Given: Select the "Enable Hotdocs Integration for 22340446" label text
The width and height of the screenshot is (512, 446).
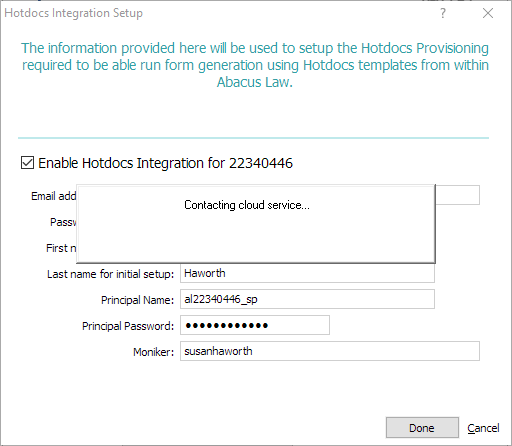Looking at the screenshot, I should point(165,163).
